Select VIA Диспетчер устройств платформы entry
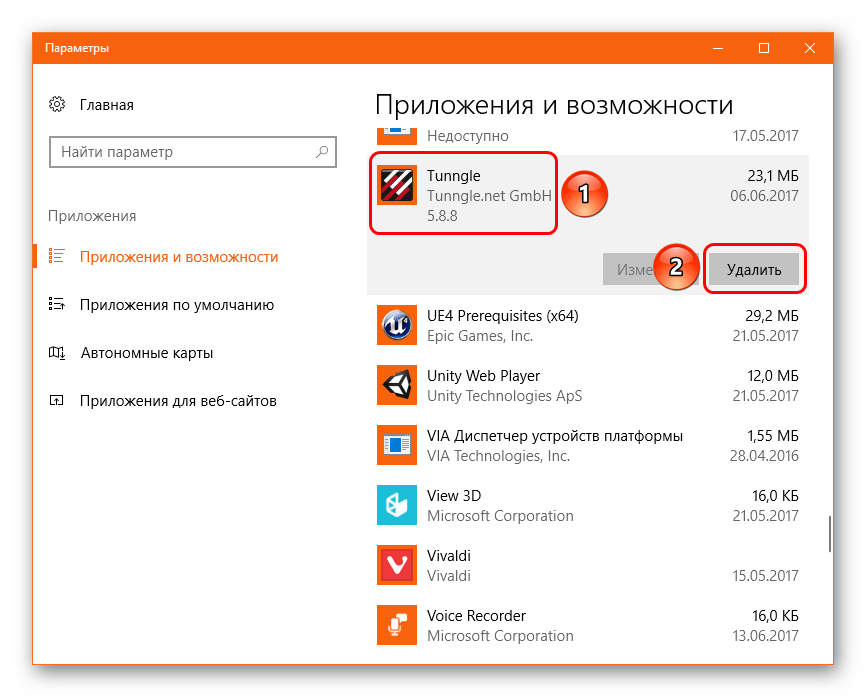The width and height of the screenshot is (866, 697). click(x=588, y=445)
